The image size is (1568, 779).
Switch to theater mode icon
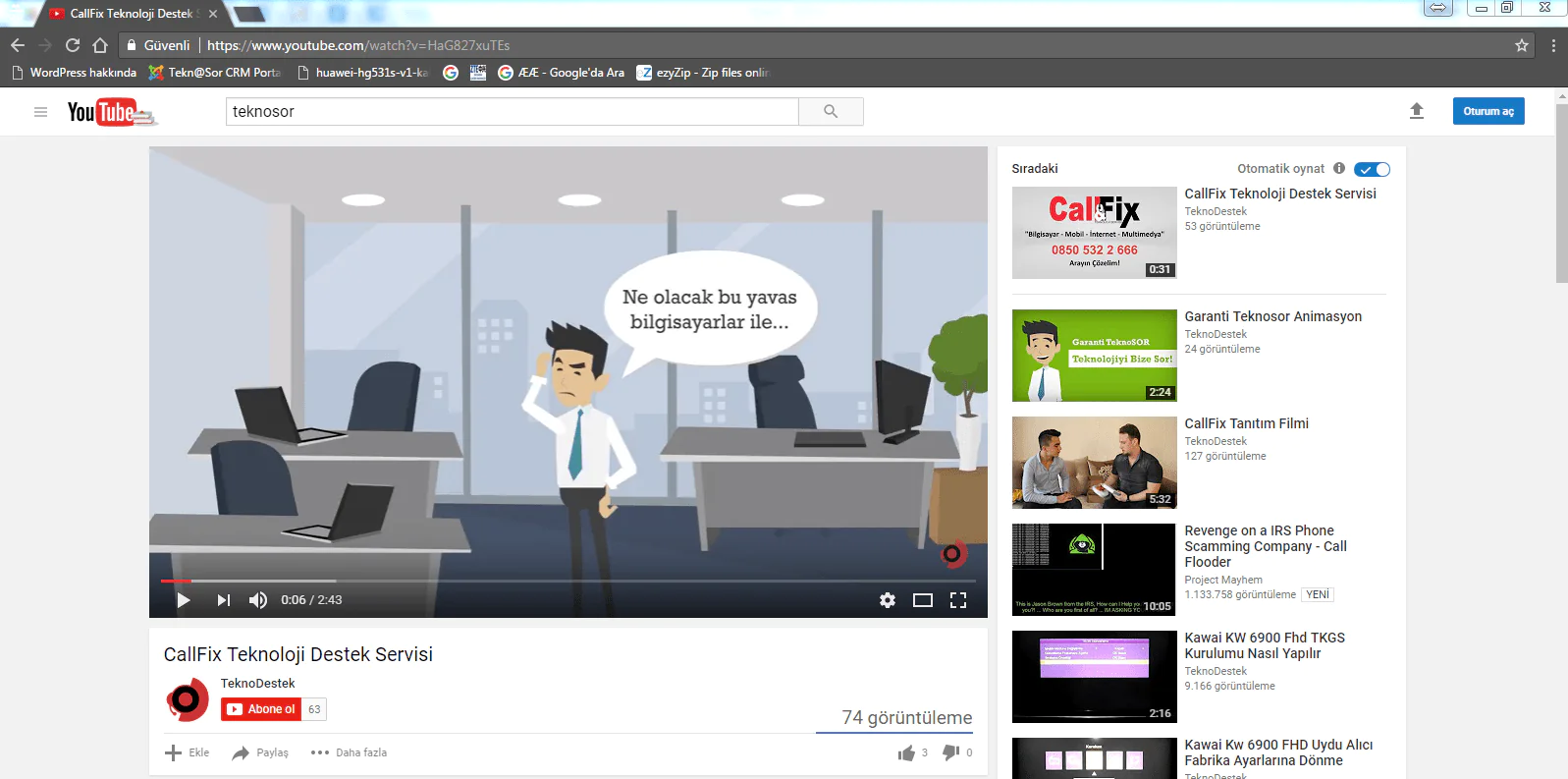pos(923,600)
